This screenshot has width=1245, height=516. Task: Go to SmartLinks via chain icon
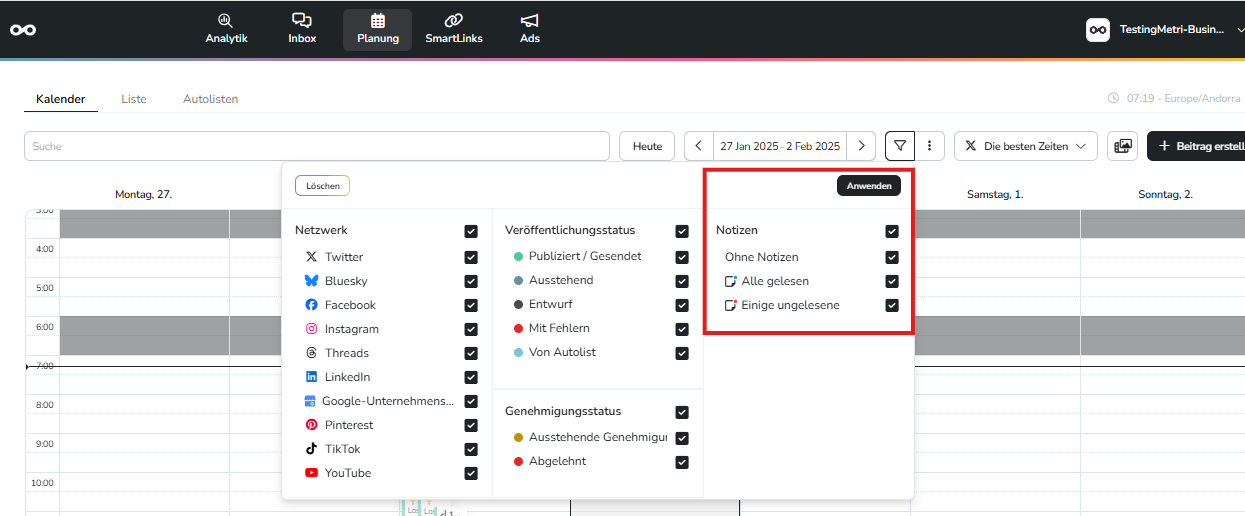(453, 21)
